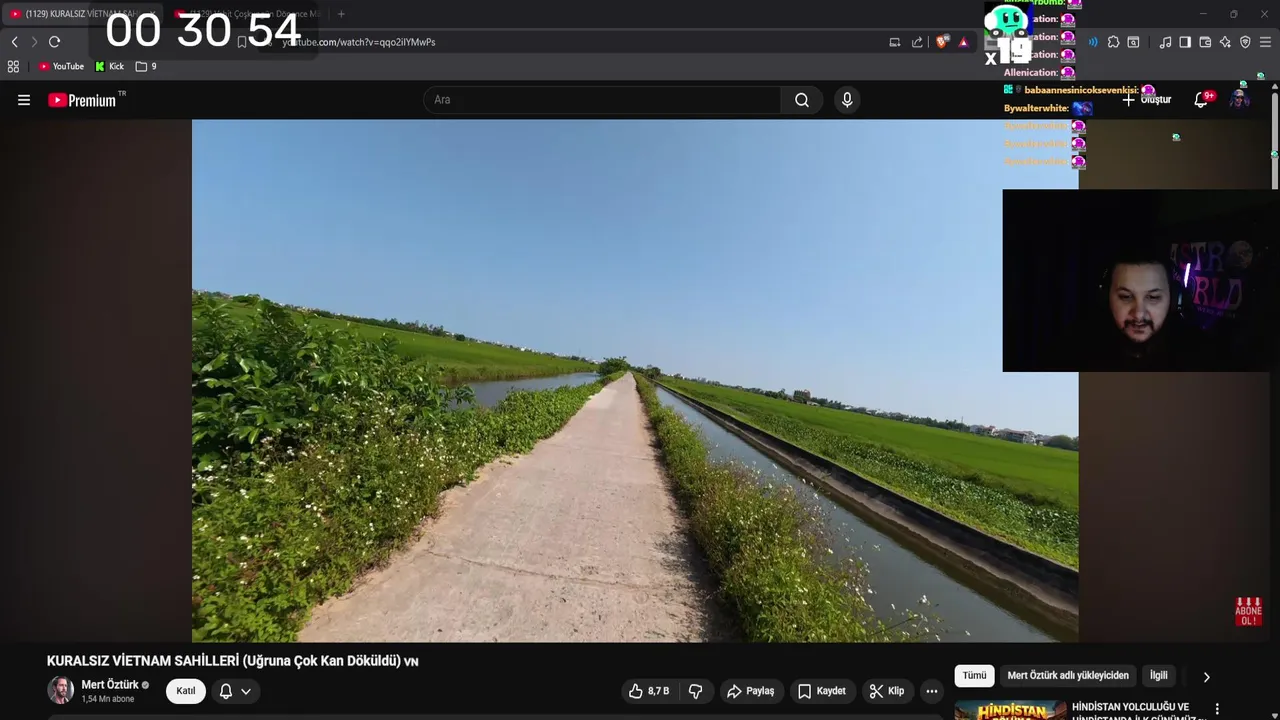Open the extensions puzzle icon
Image resolution: width=1280 pixels, height=720 pixels.
[x=1113, y=42]
